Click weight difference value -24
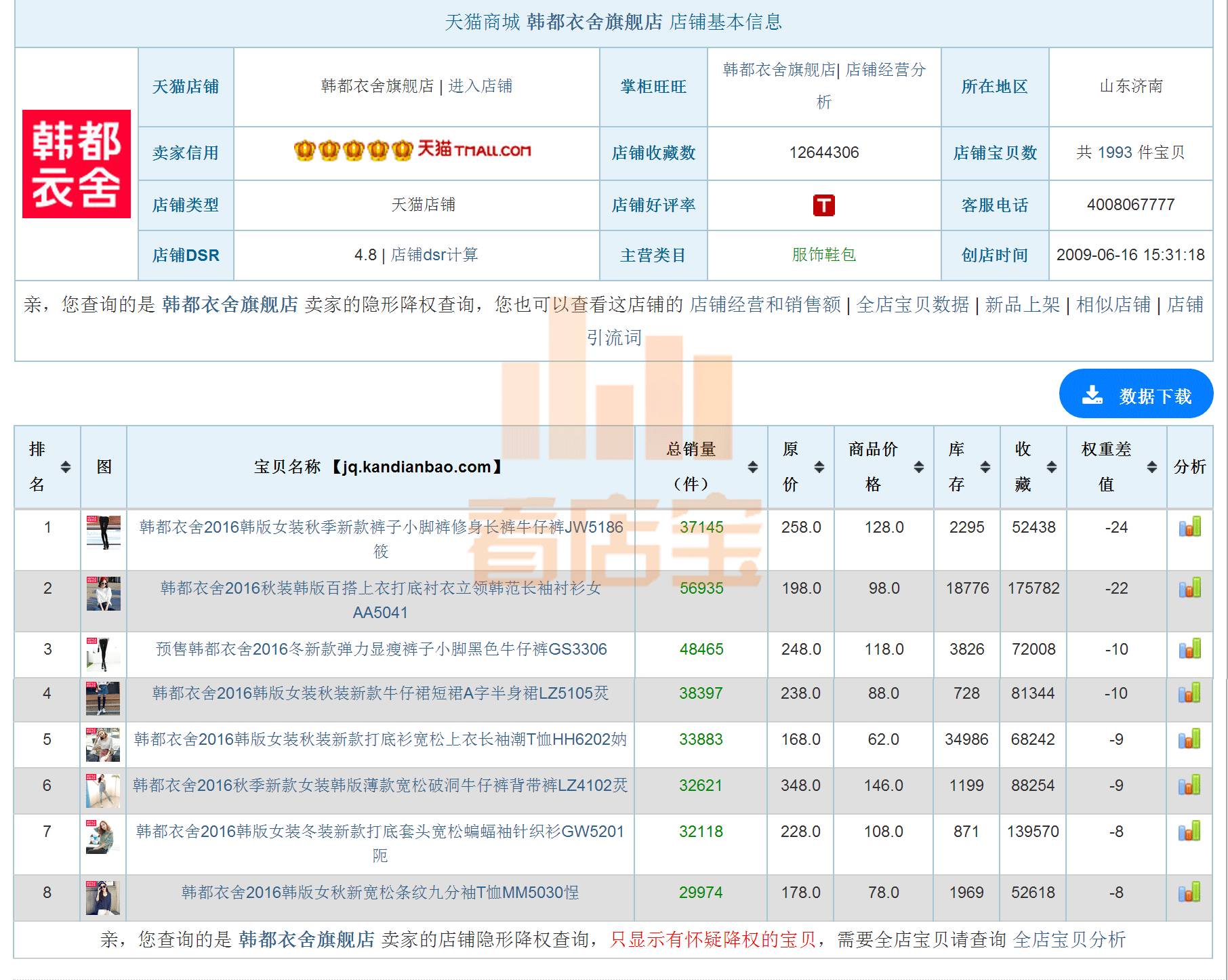The height and width of the screenshot is (980, 1228). coord(1116,527)
